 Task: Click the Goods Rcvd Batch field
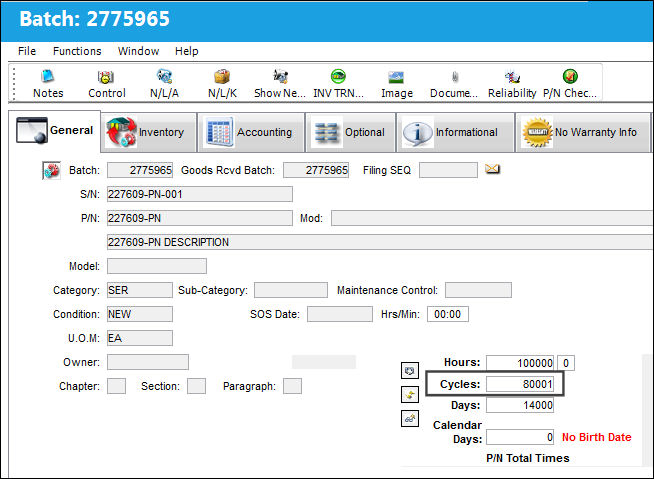(316, 170)
